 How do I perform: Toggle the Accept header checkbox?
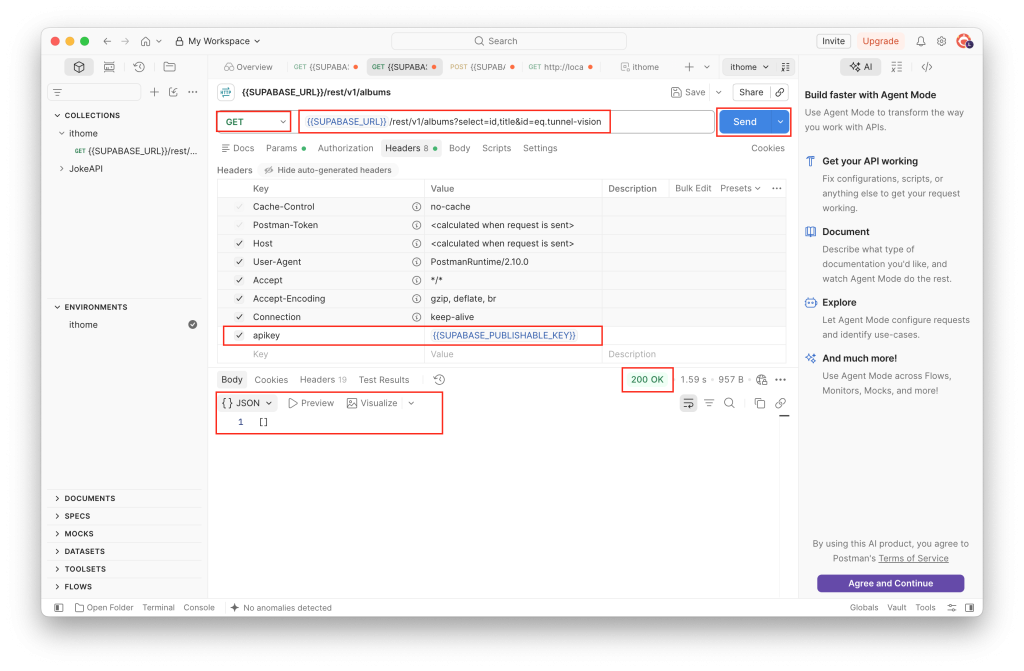click(239, 280)
